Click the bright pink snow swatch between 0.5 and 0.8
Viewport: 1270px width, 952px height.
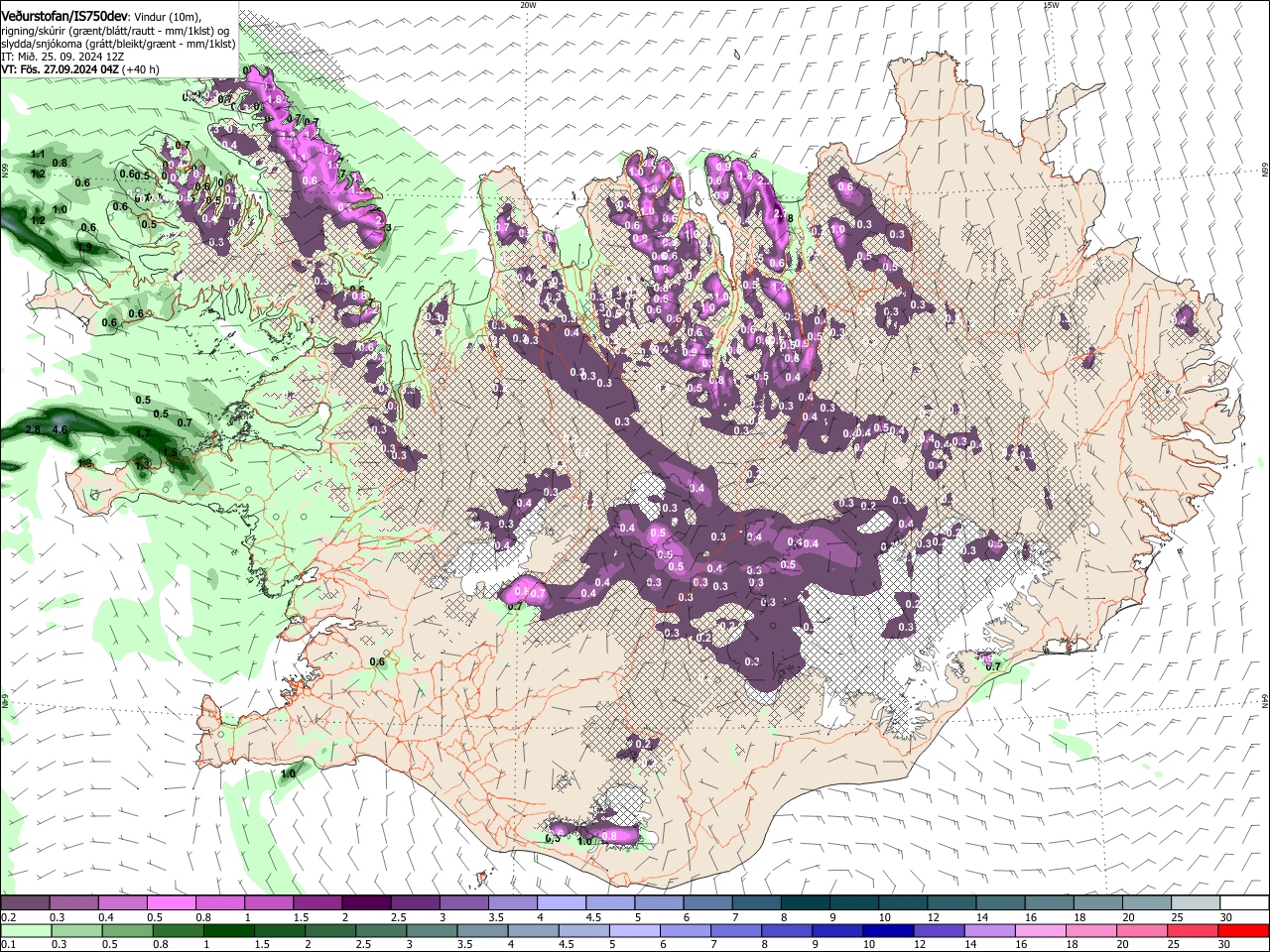tap(170, 903)
